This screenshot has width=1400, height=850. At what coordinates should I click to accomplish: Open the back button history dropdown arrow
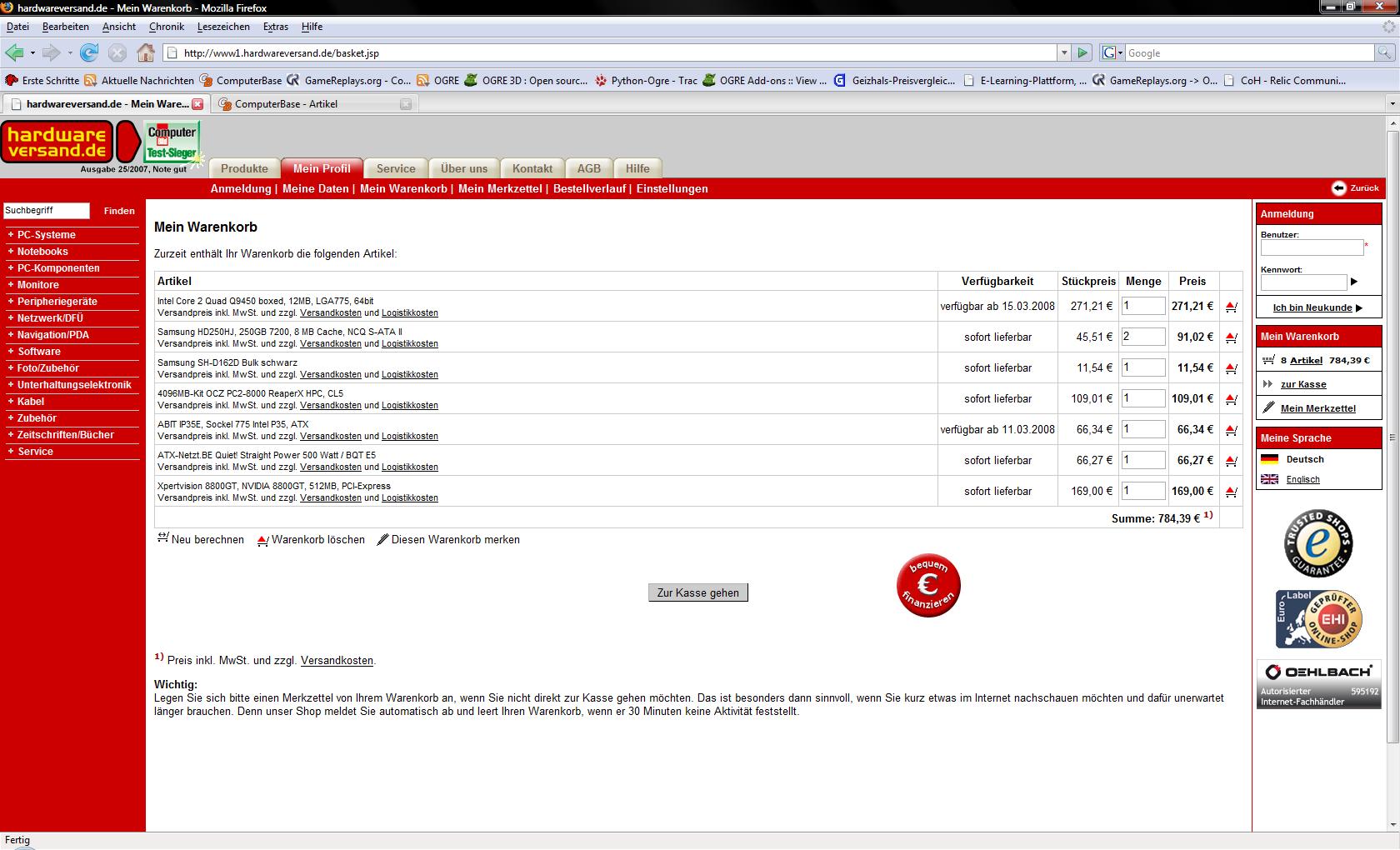(x=32, y=52)
